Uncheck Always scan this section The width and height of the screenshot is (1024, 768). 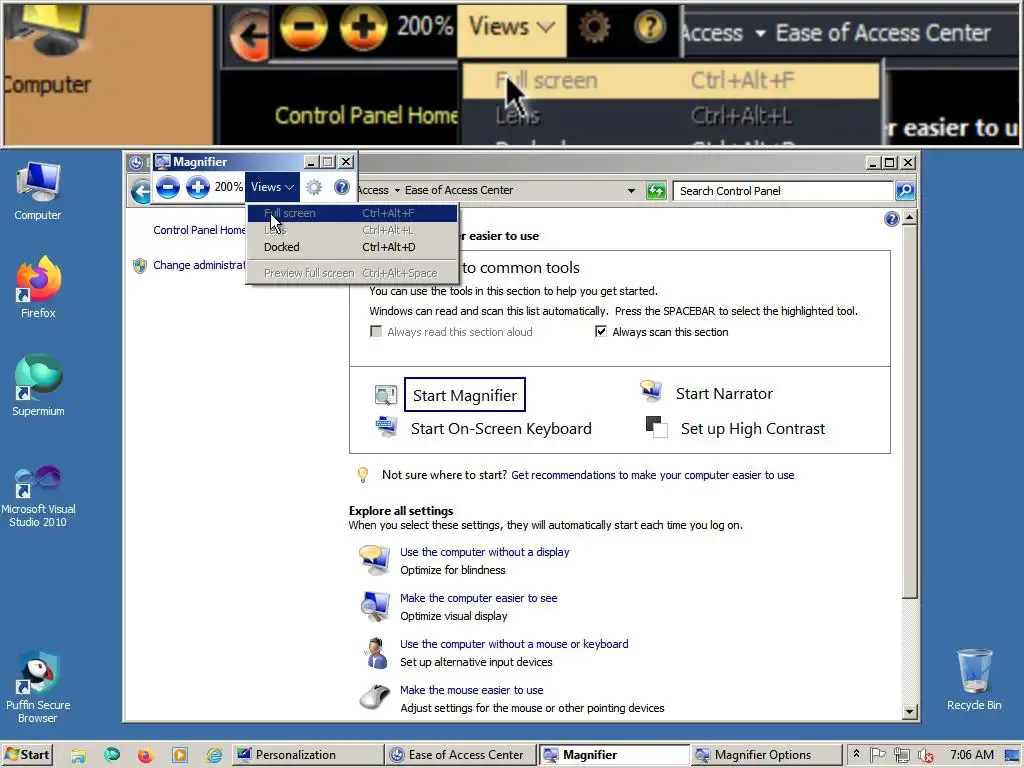[601, 332]
